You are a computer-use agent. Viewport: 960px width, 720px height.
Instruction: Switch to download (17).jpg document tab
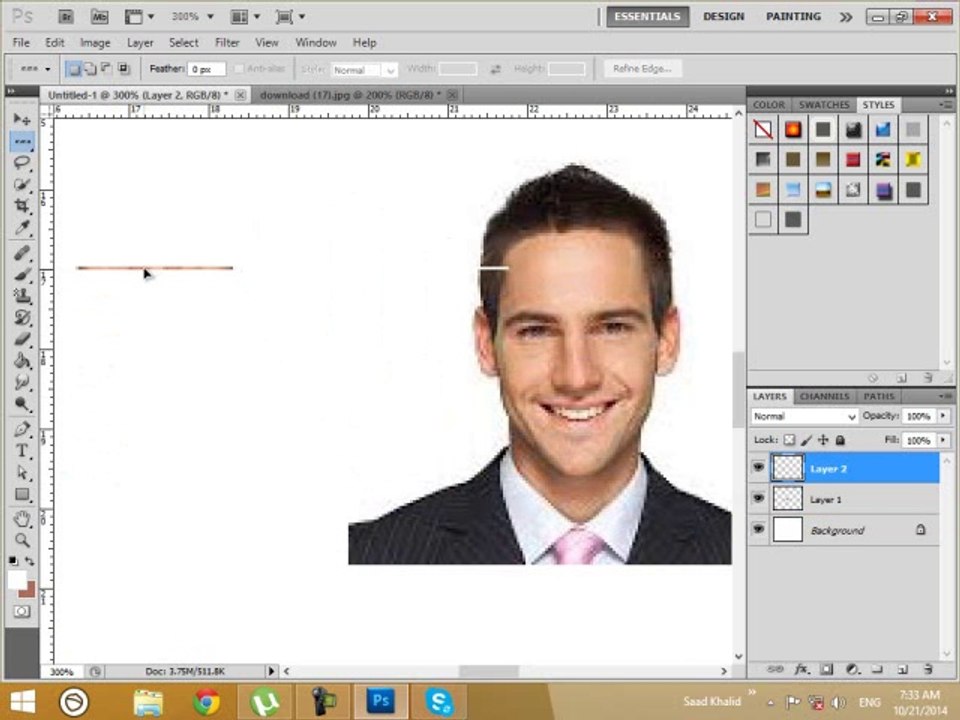coord(350,95)
